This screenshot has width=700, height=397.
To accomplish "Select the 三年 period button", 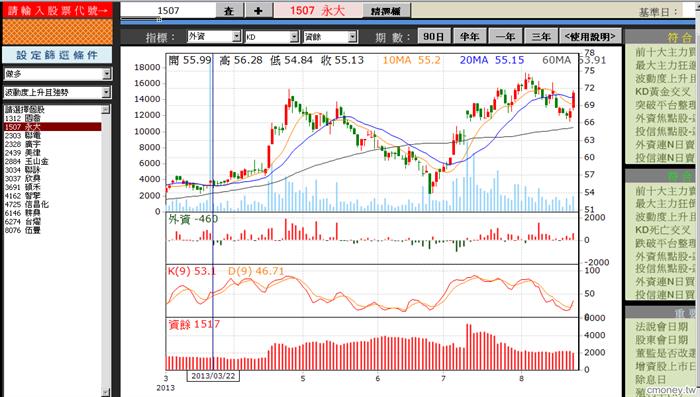I will point(541,37).
